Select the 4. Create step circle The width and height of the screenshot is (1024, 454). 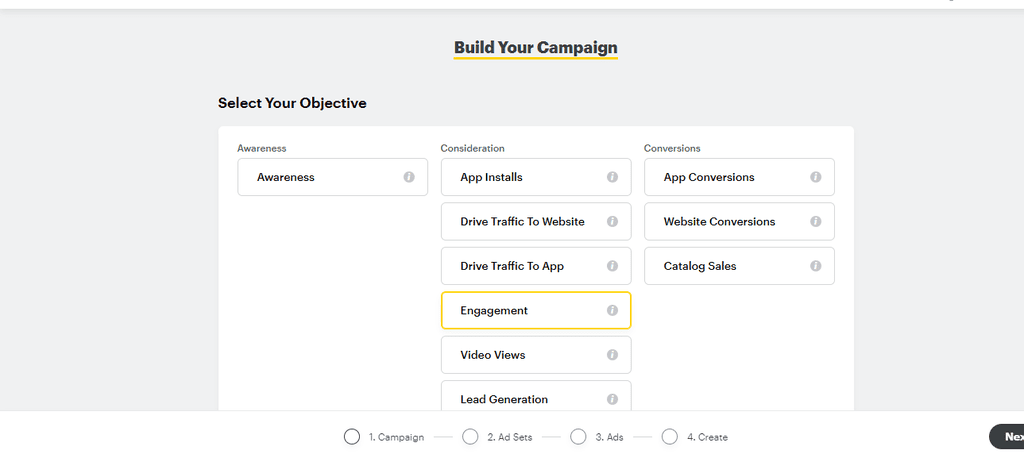[x=669, y=436]
